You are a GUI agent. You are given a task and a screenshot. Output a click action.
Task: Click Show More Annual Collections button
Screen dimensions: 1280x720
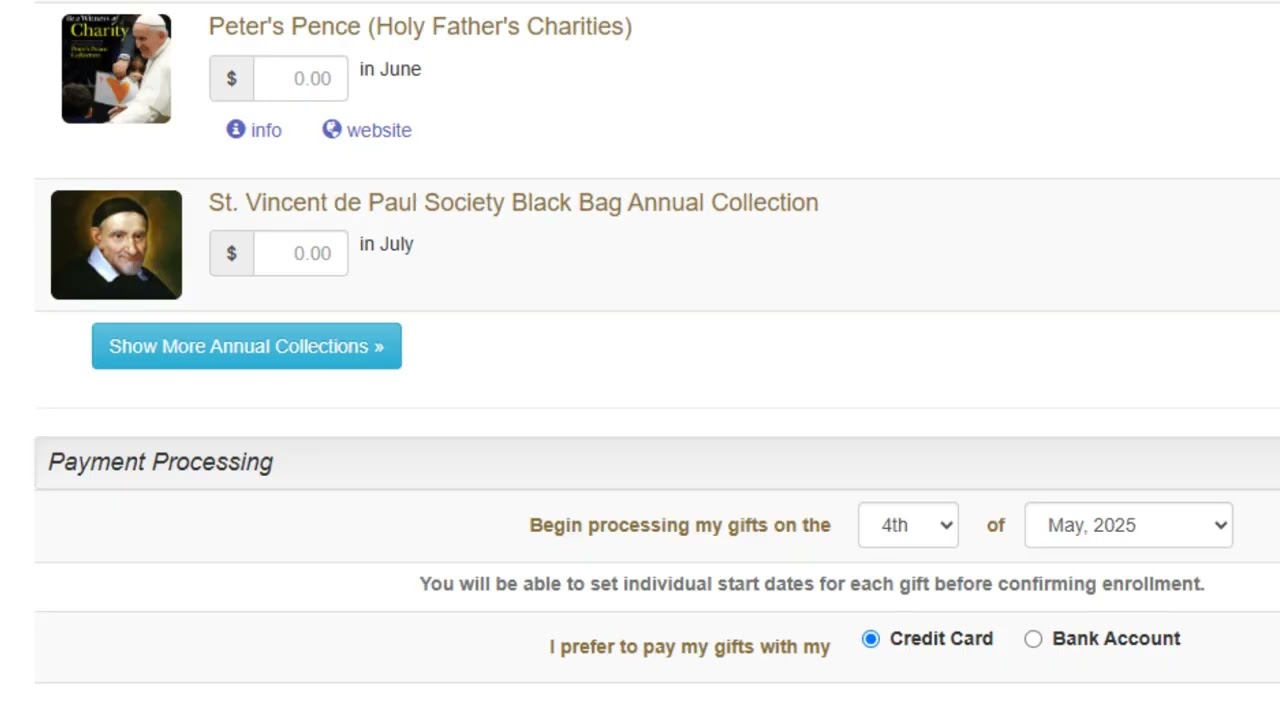pyautogui.click(x=246, y=346)
